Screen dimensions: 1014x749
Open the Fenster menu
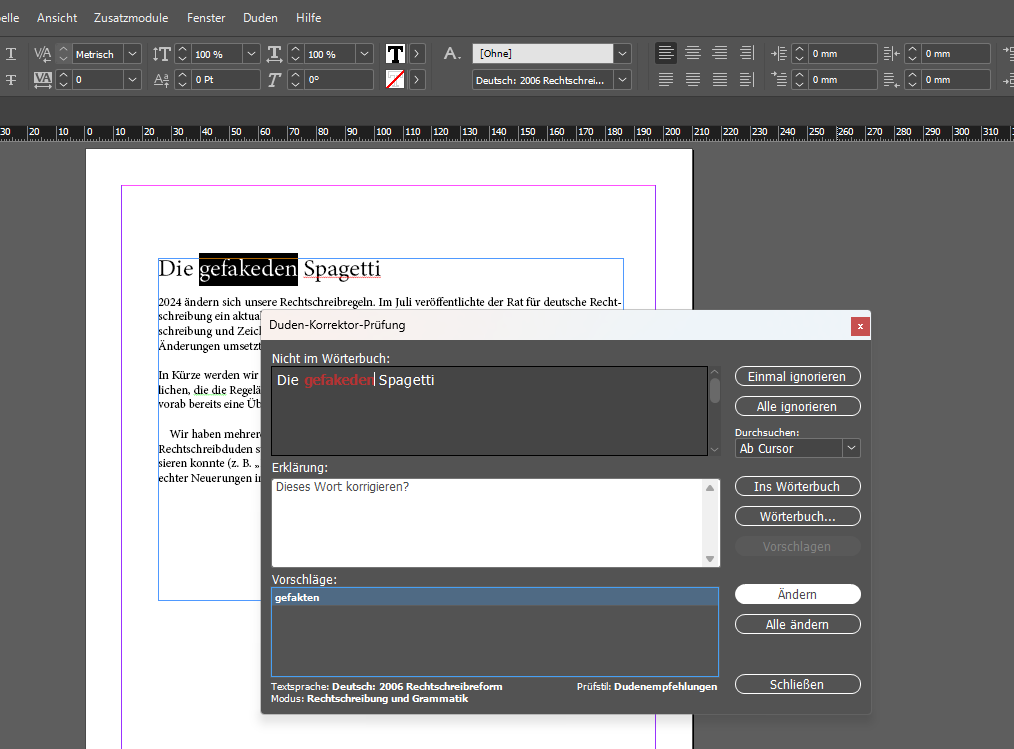coord(206,18)
